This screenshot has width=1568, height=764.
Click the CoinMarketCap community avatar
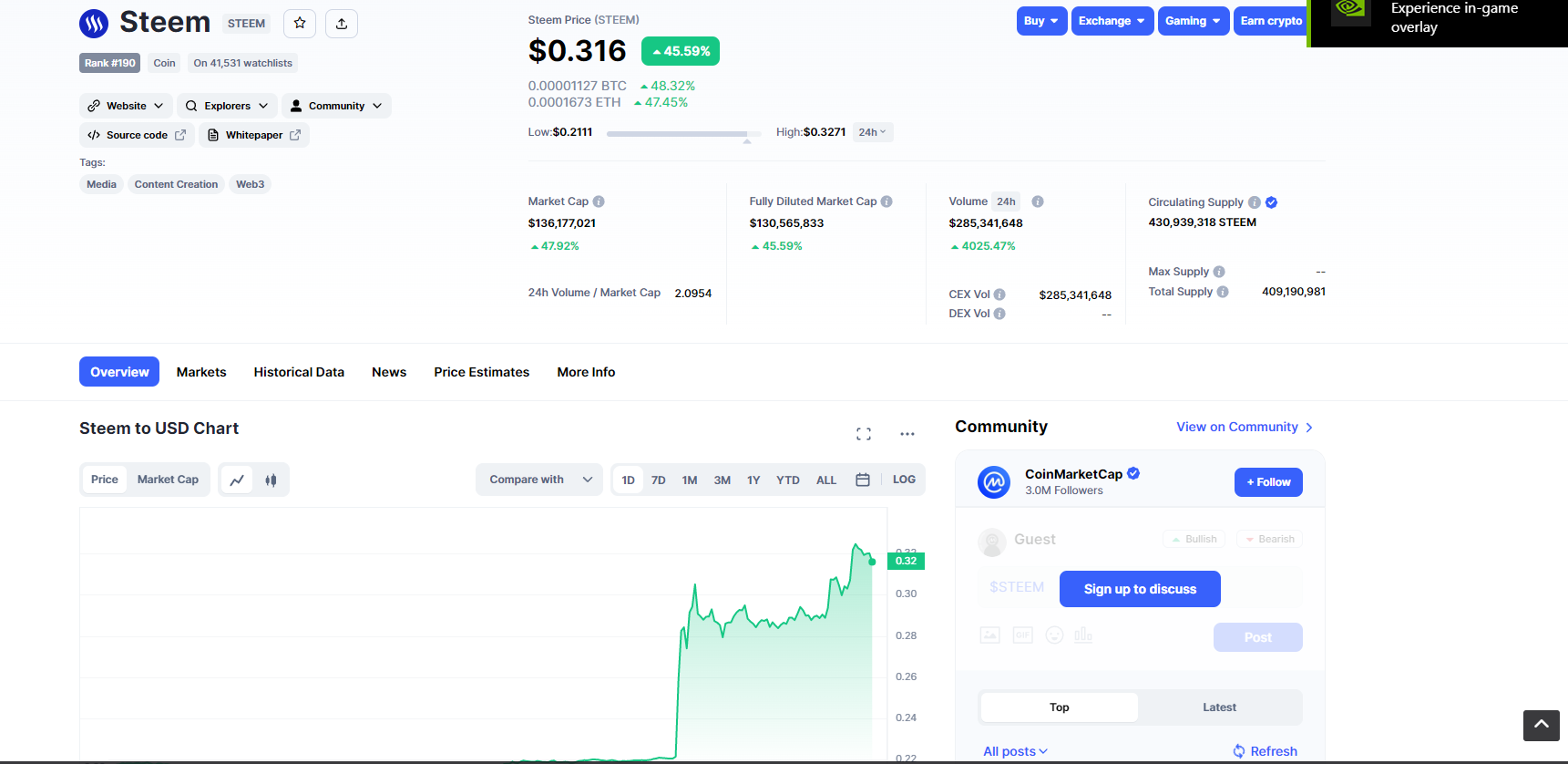click(994, 481)
